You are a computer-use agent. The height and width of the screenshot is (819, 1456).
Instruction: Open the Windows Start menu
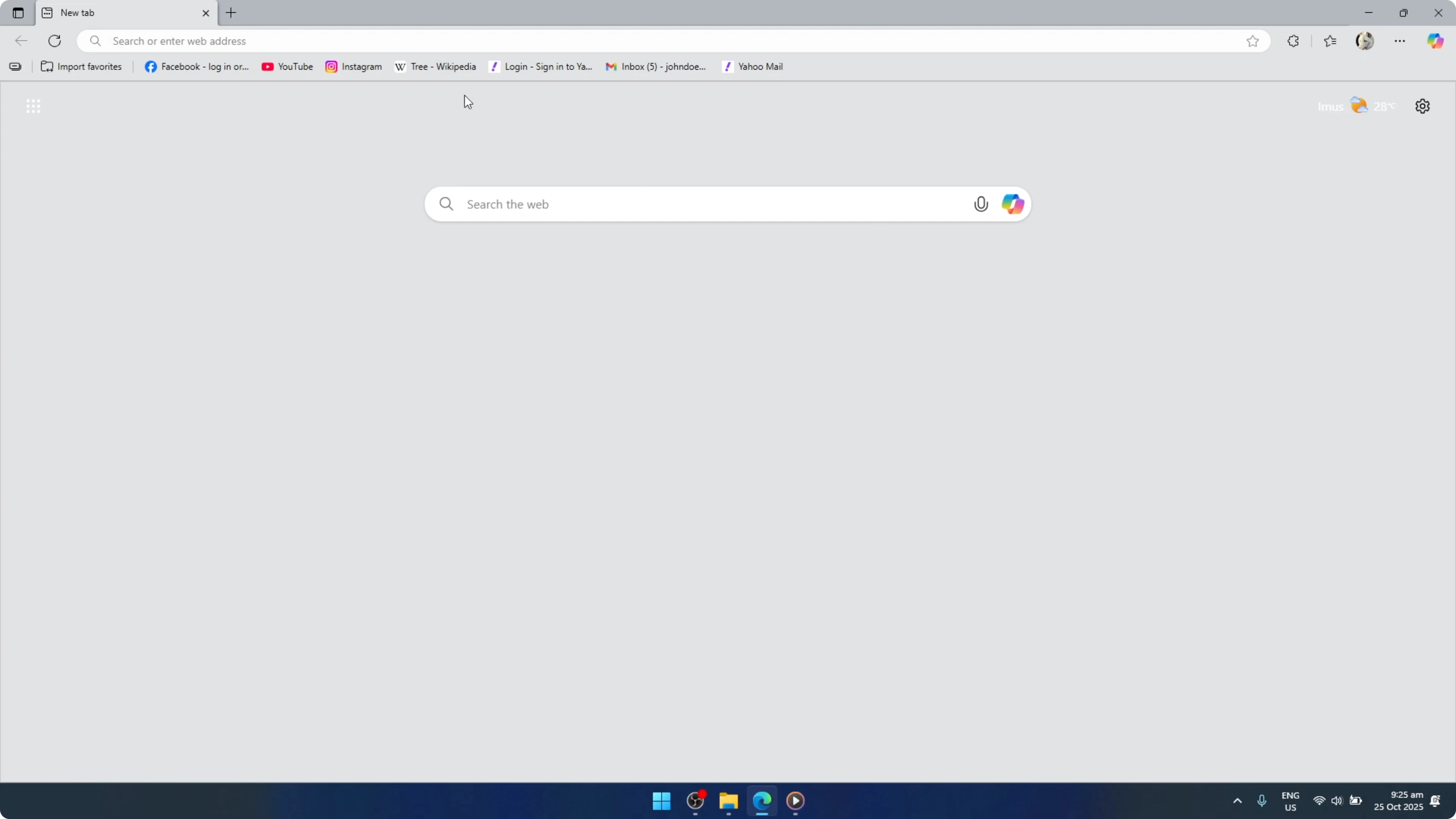point(661,801)
